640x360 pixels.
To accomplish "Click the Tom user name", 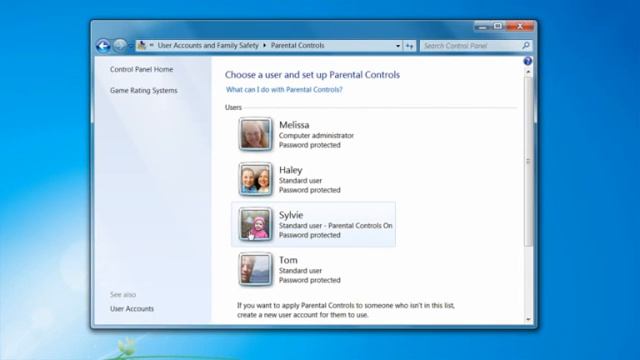I will pos(288,260).
